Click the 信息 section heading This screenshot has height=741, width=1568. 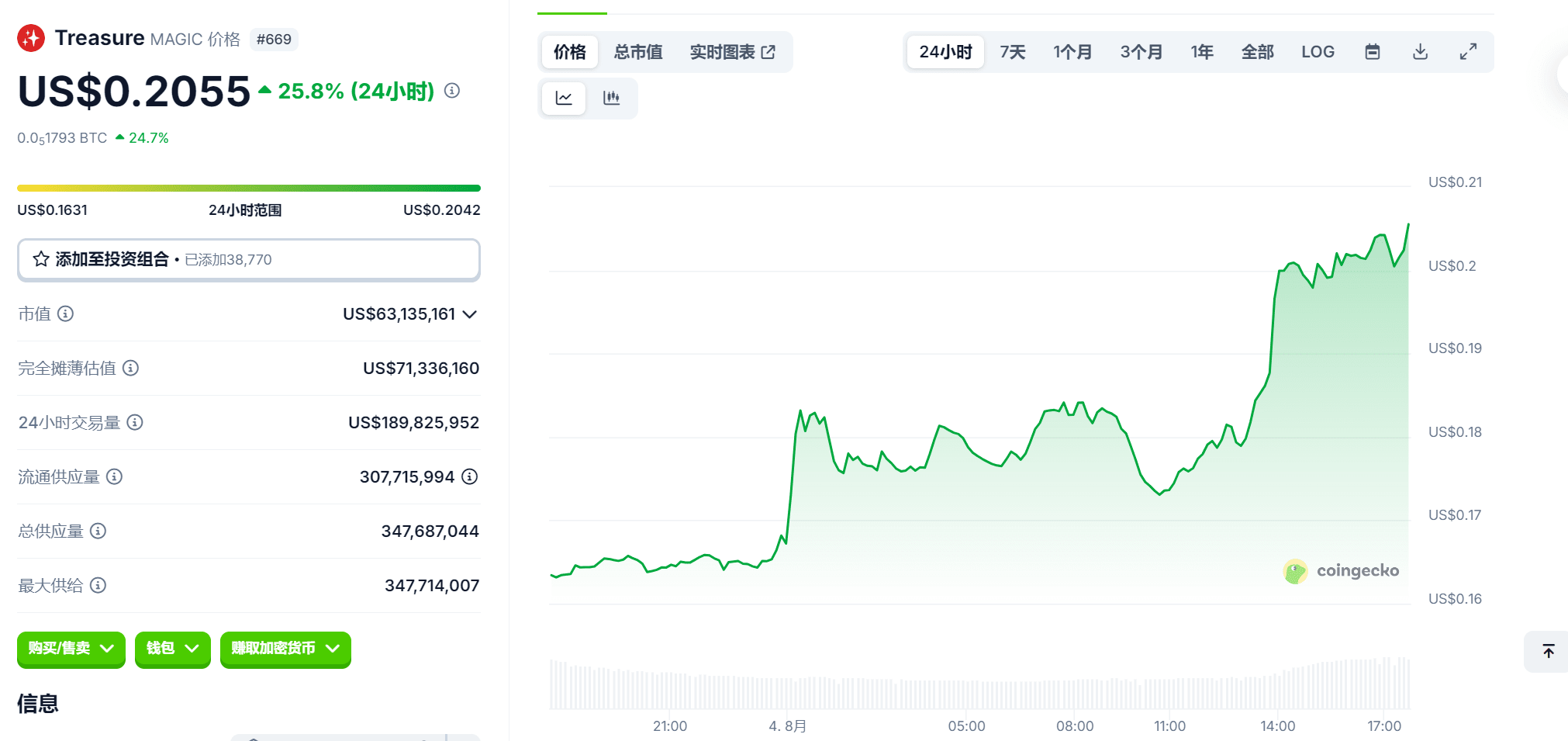pos(38,704)
